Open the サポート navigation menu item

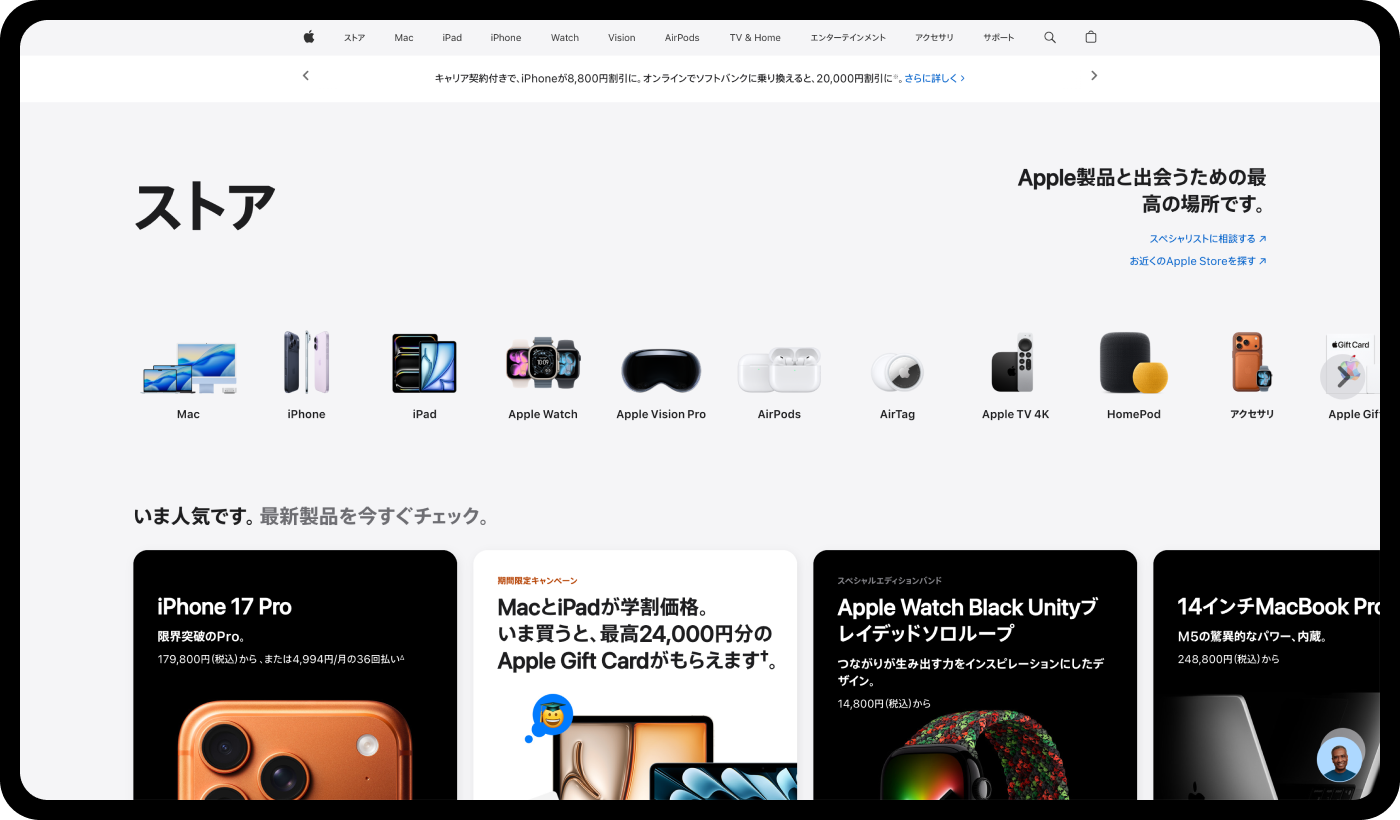pos(998,38)
